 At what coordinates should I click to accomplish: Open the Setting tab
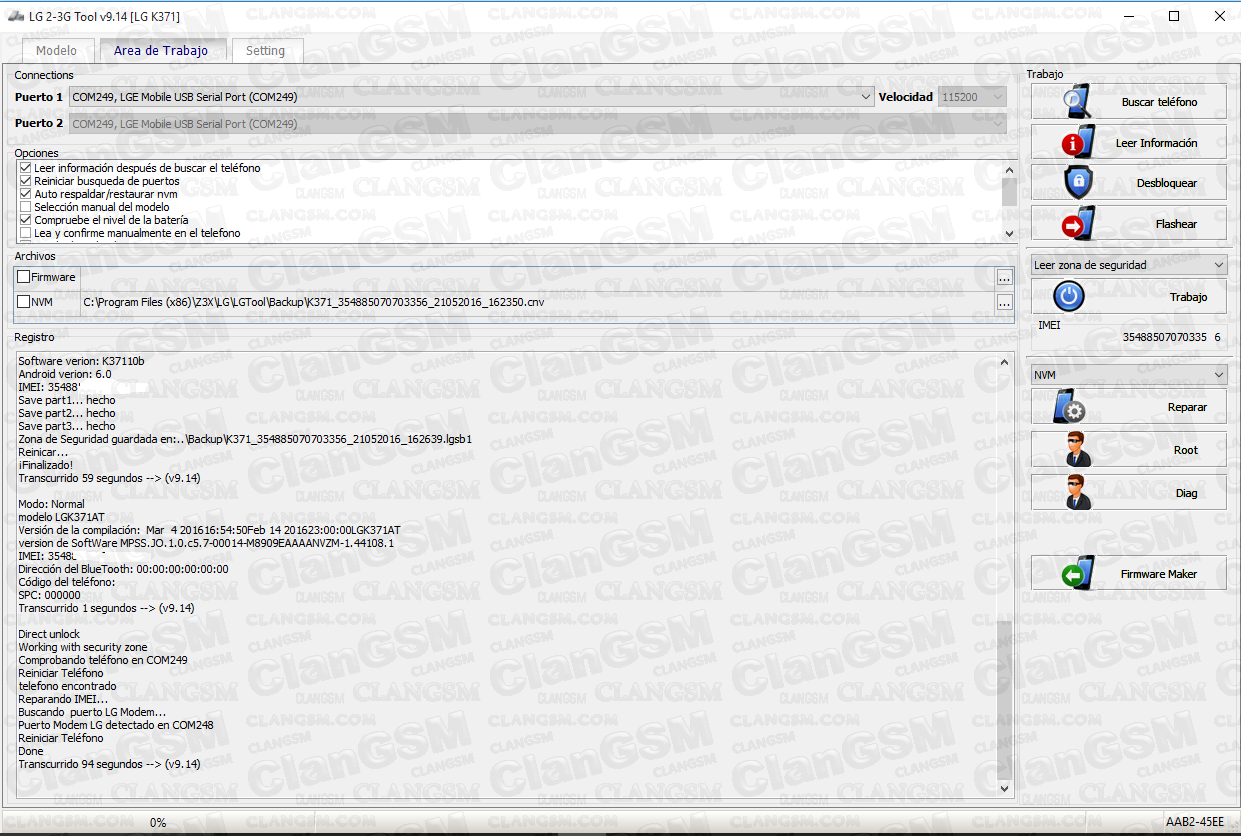point(265,51)
